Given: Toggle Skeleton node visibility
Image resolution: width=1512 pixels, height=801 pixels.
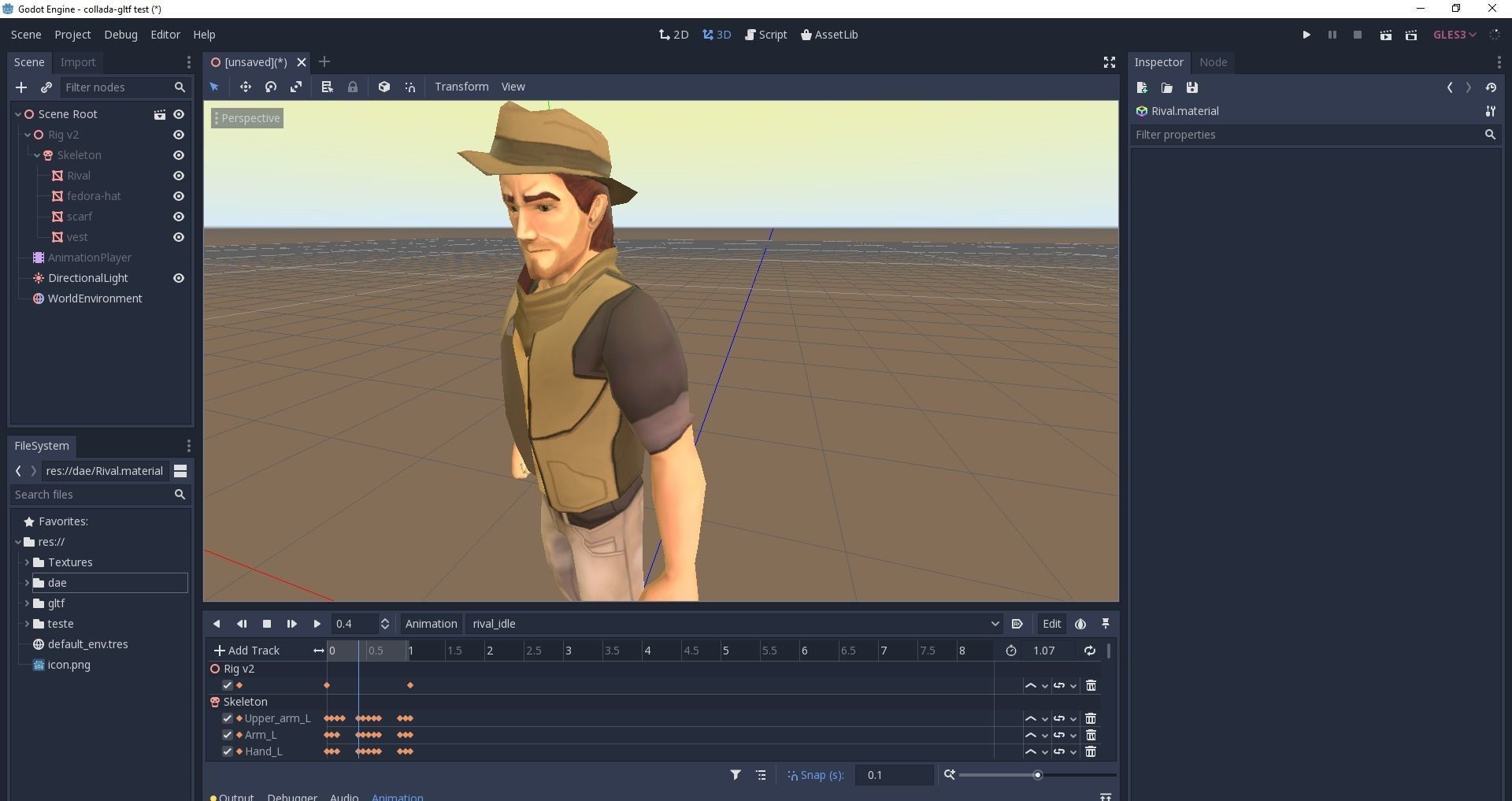Looking at the screenshot, I should pyautogui.click(x=179, y=155).
